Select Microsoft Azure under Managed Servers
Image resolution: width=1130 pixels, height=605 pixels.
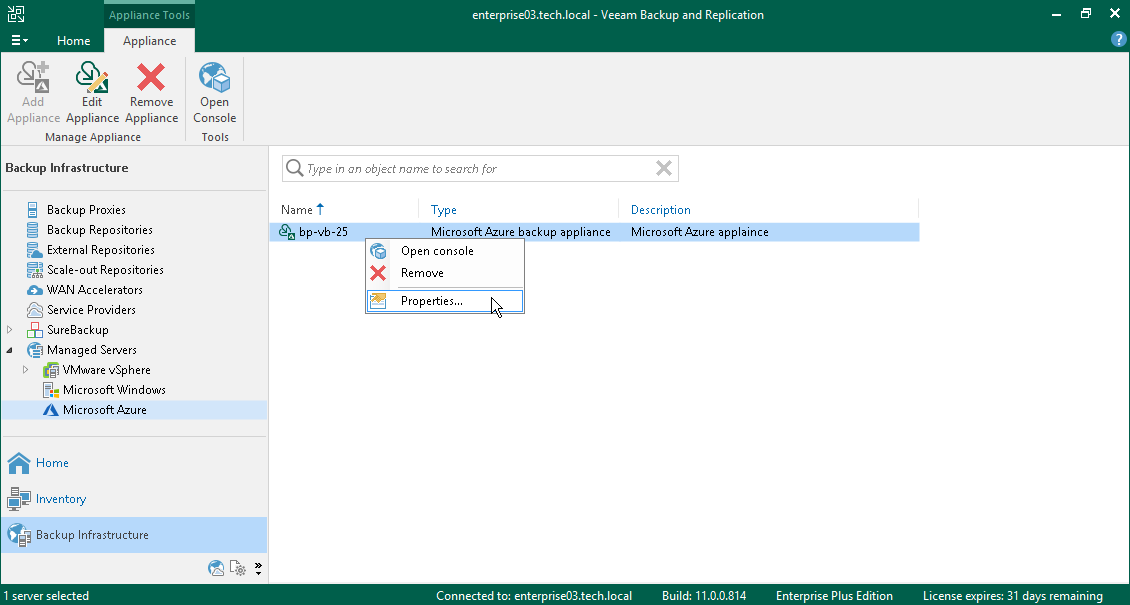coord(104,410)
